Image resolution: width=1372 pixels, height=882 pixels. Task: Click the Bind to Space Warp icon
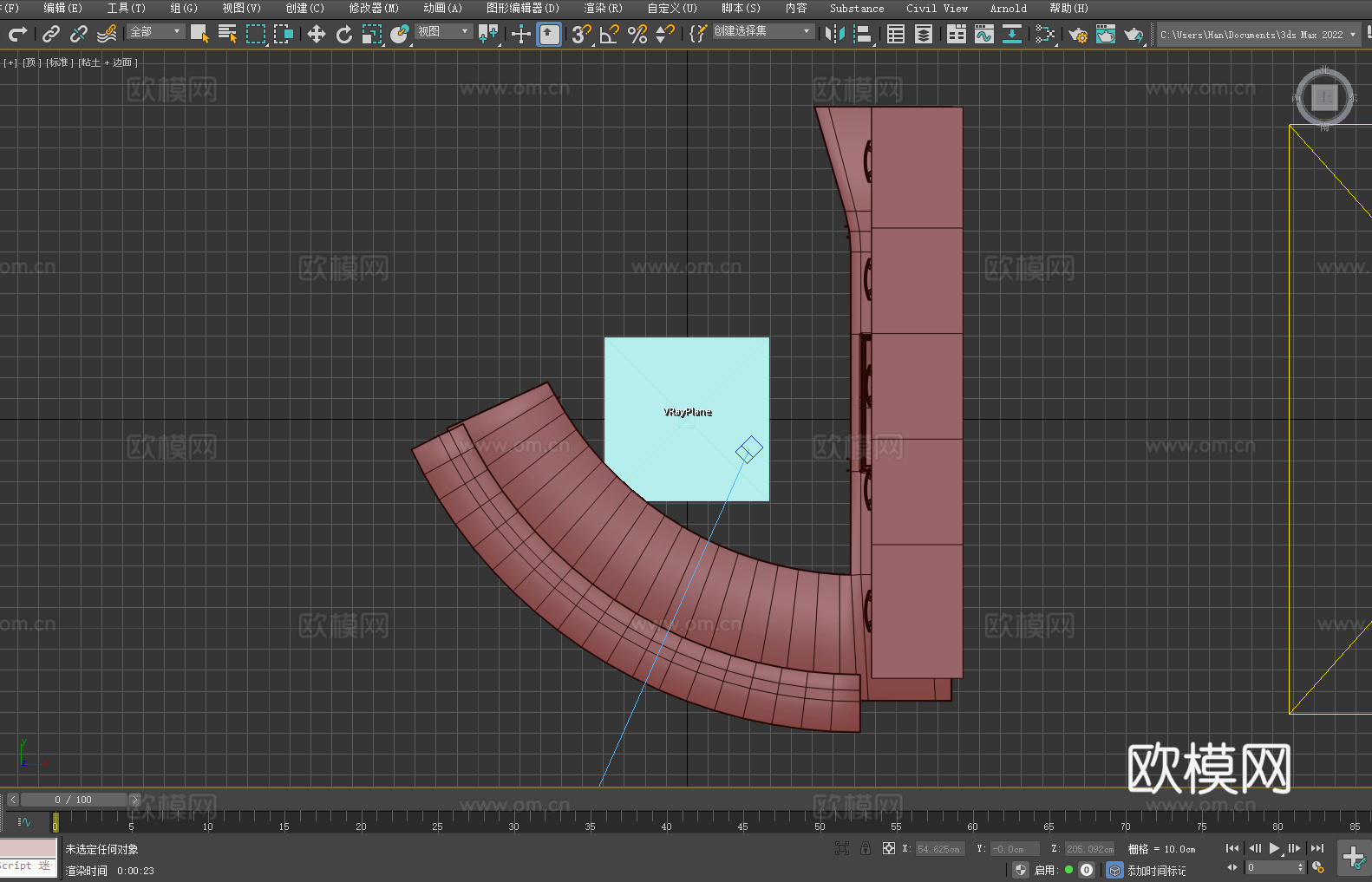point(107,34)
